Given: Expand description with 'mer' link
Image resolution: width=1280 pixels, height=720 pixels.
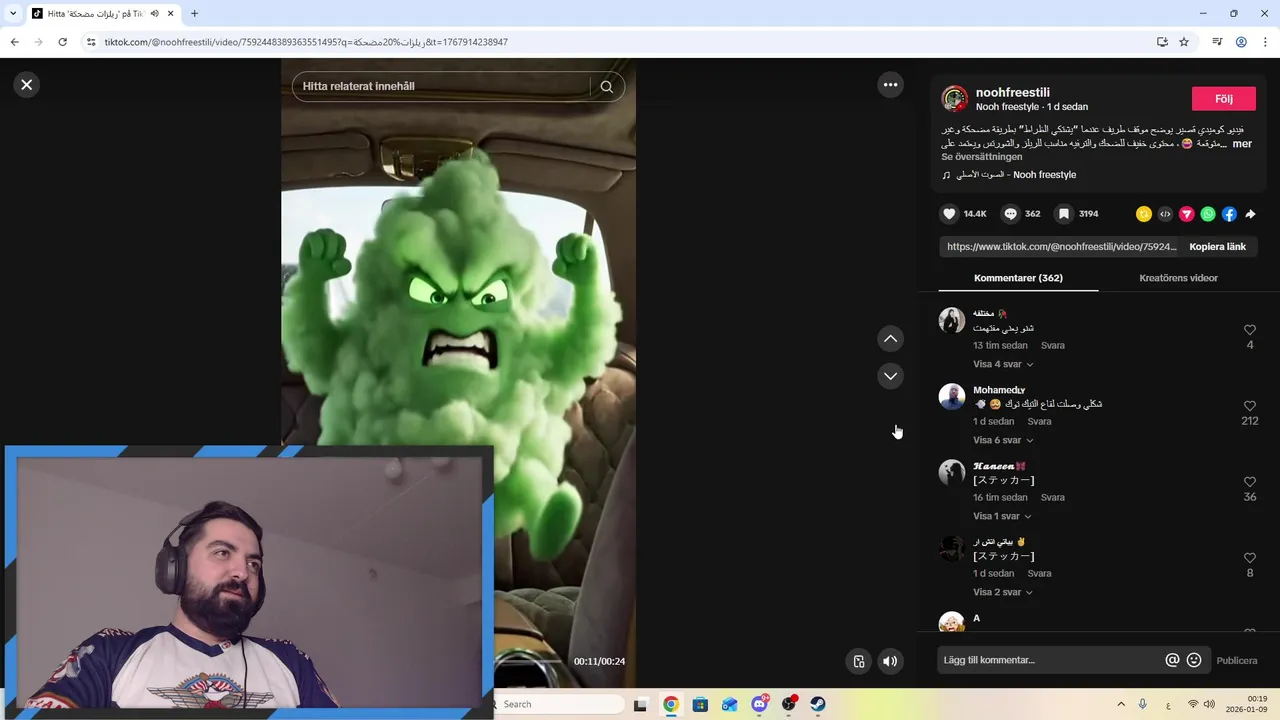Looking at the screenshot, I should point(1242,144).
